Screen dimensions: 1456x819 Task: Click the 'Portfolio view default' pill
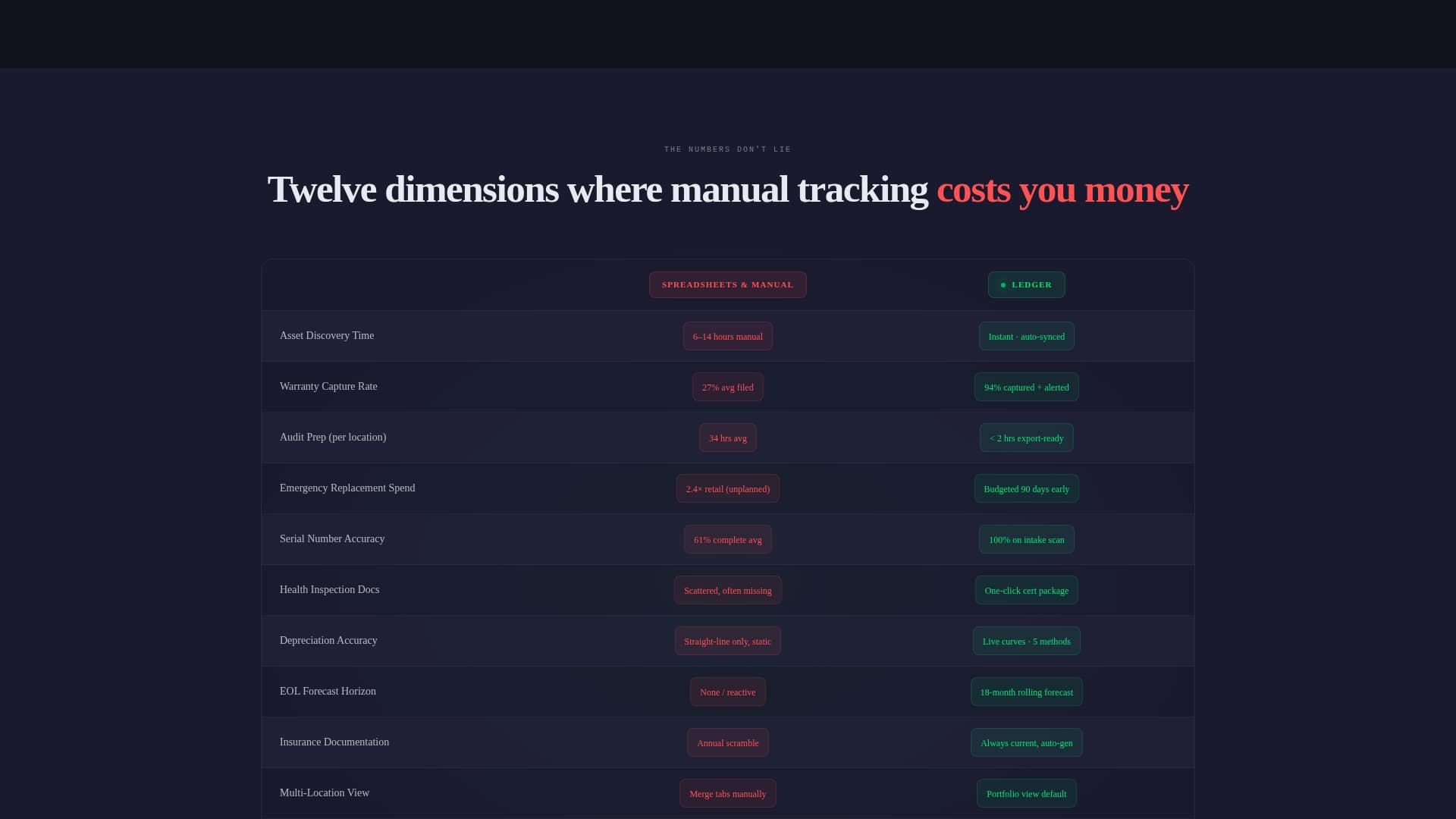(1026, 794)
